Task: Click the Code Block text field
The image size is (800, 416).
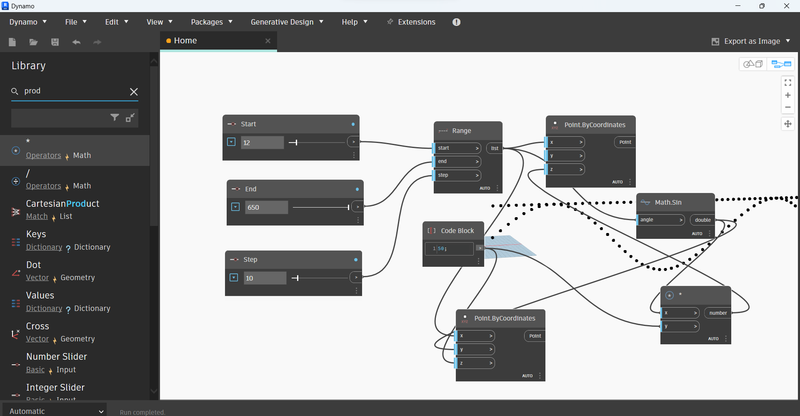Action: click(449, 249)
